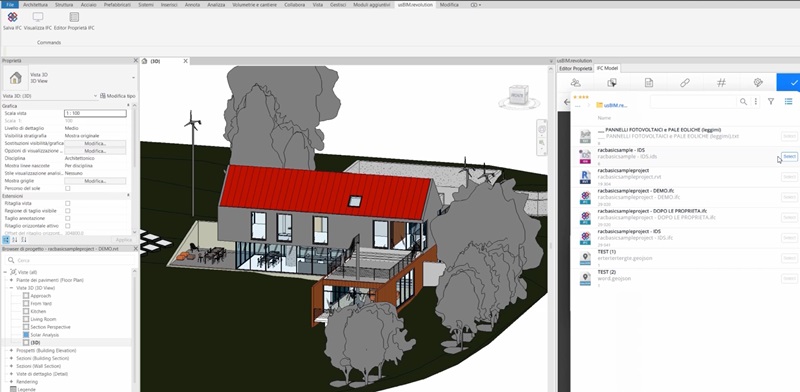Open the Struttura ribbon tab
Image resolution: width=800 pixels, height=392 pixels.
tap(64, 5)
